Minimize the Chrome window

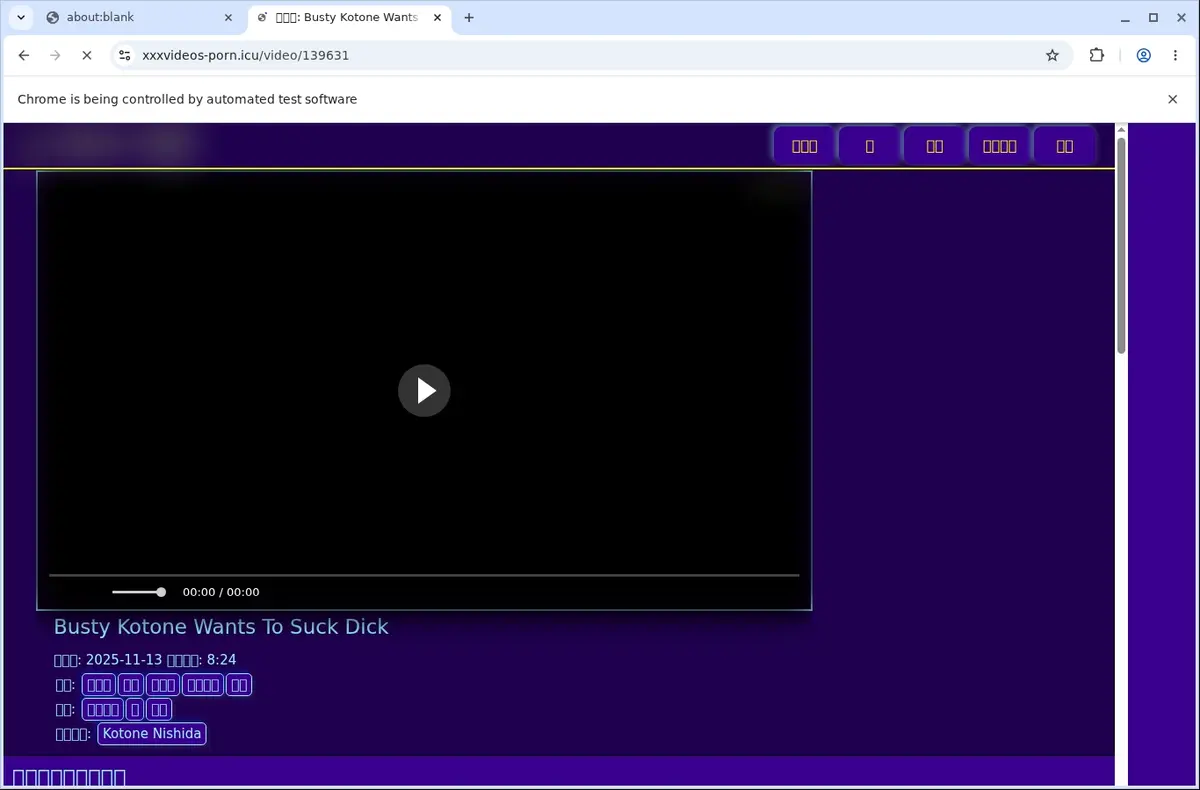1126,17
